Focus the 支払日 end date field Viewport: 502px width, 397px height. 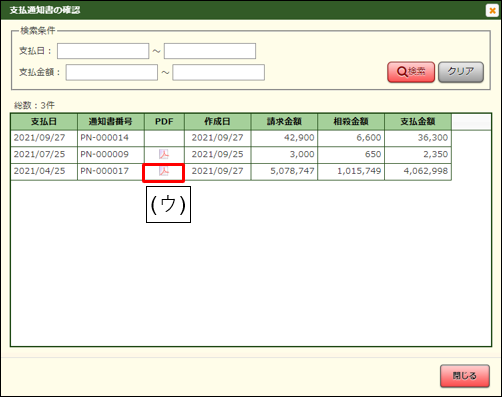tap(210, 51)
